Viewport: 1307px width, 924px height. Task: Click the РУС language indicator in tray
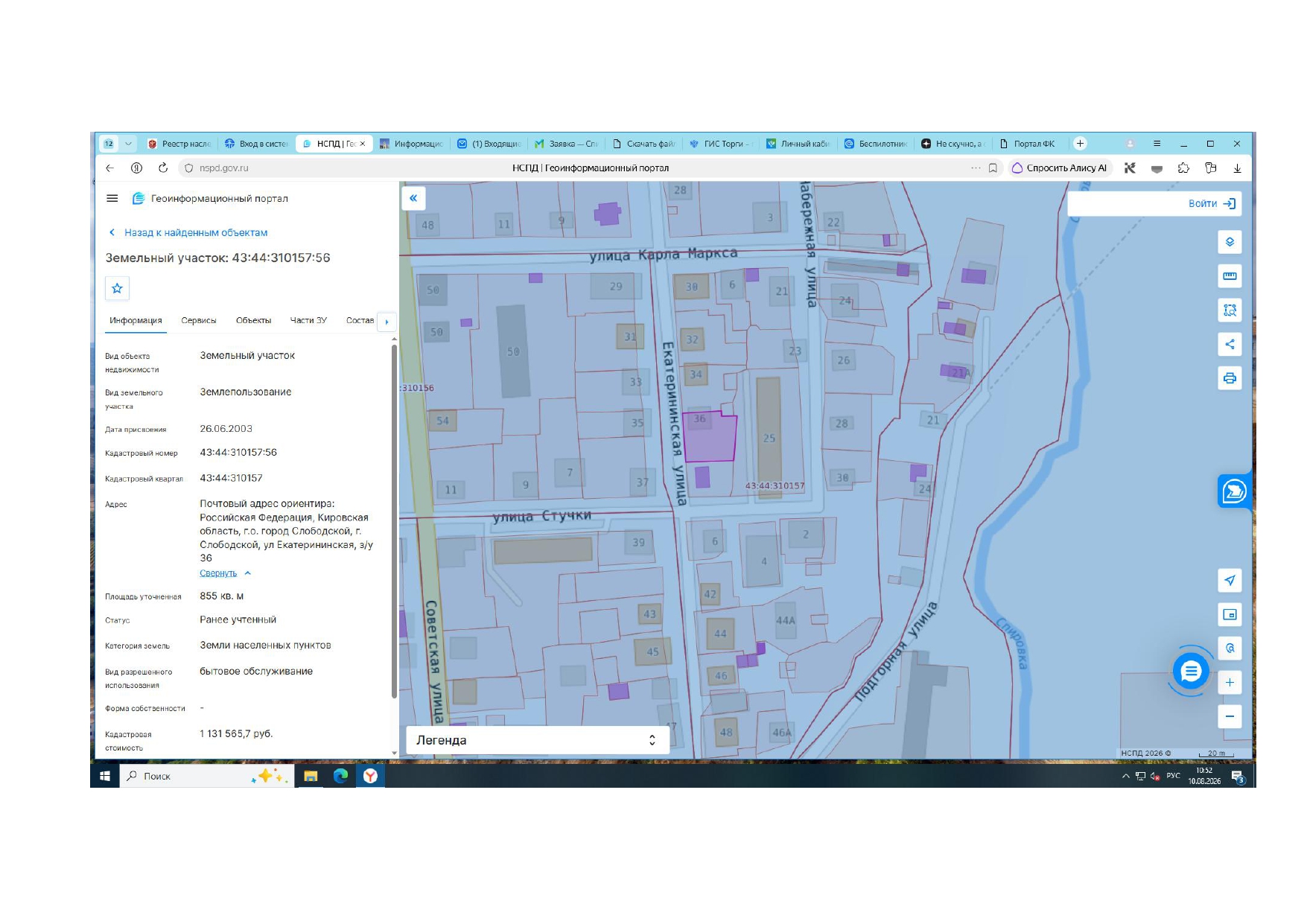1173,776
